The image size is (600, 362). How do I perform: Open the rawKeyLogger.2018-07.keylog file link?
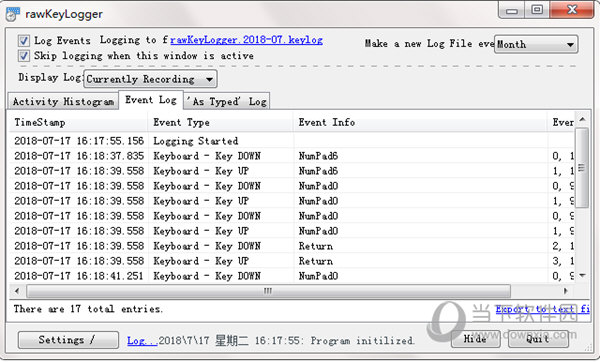246,40
